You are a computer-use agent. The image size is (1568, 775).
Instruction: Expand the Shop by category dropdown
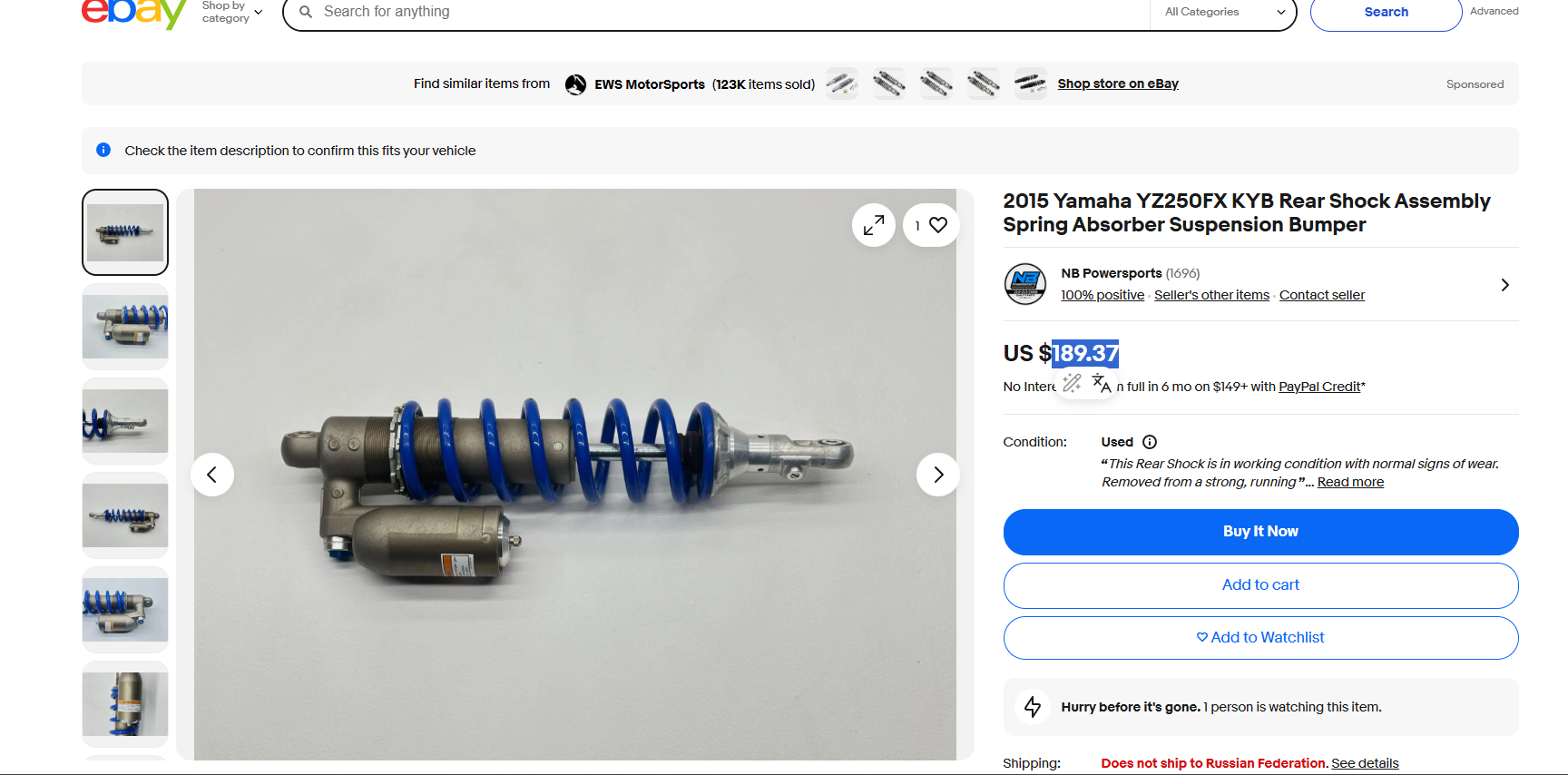pyautogui.click(x=232, y=12)
